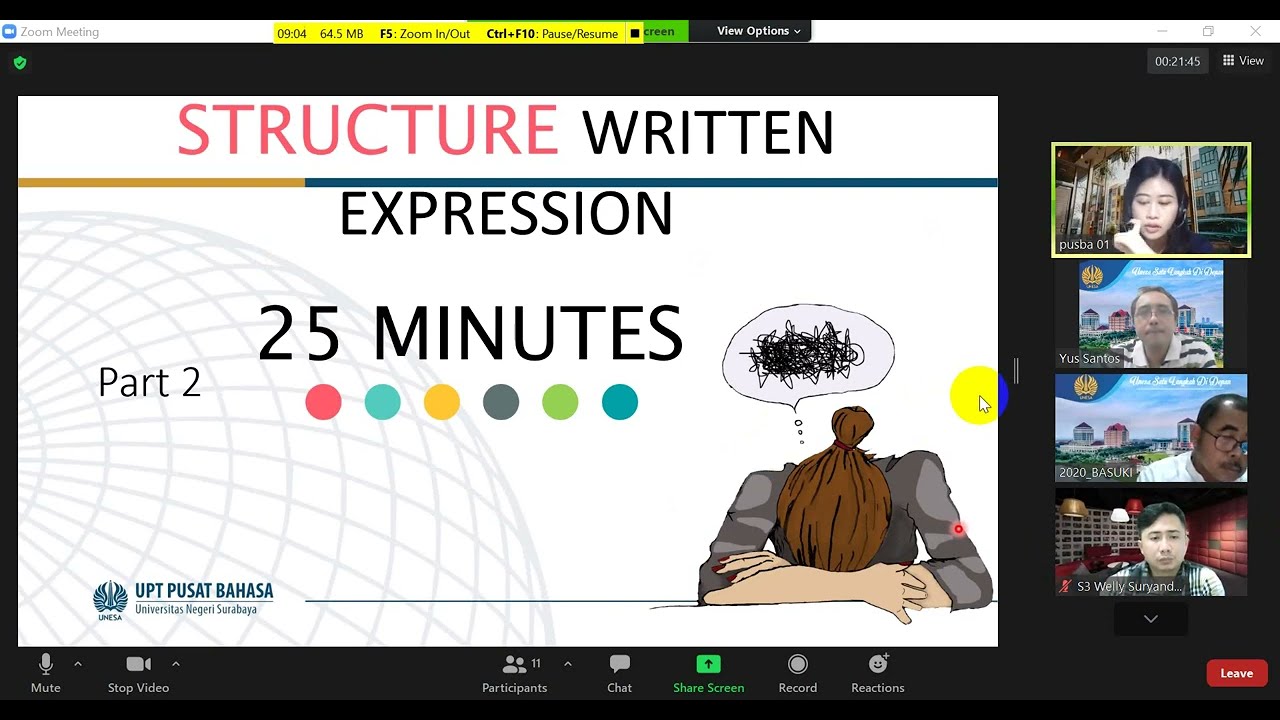
Task: Click the Part 2 text on slide
Action: [x=149, y=382]
